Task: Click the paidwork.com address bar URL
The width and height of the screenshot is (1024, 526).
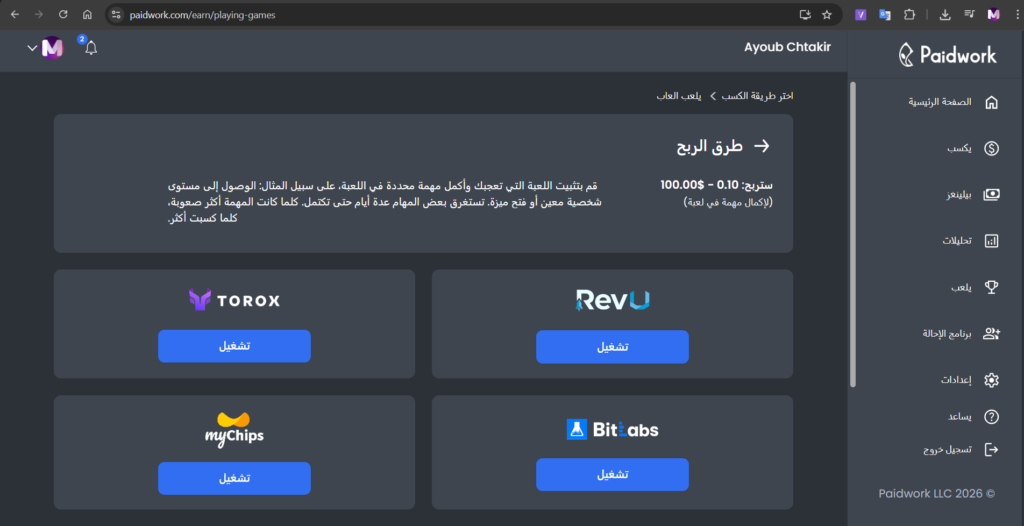Action: pos(202,14)
